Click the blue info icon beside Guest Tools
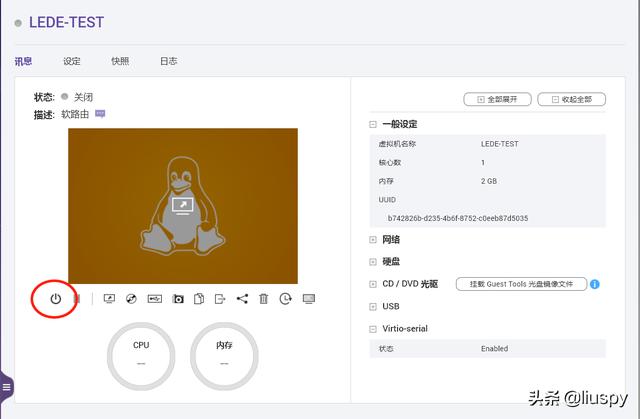This screenshot has height=419, width=640. 595,284
